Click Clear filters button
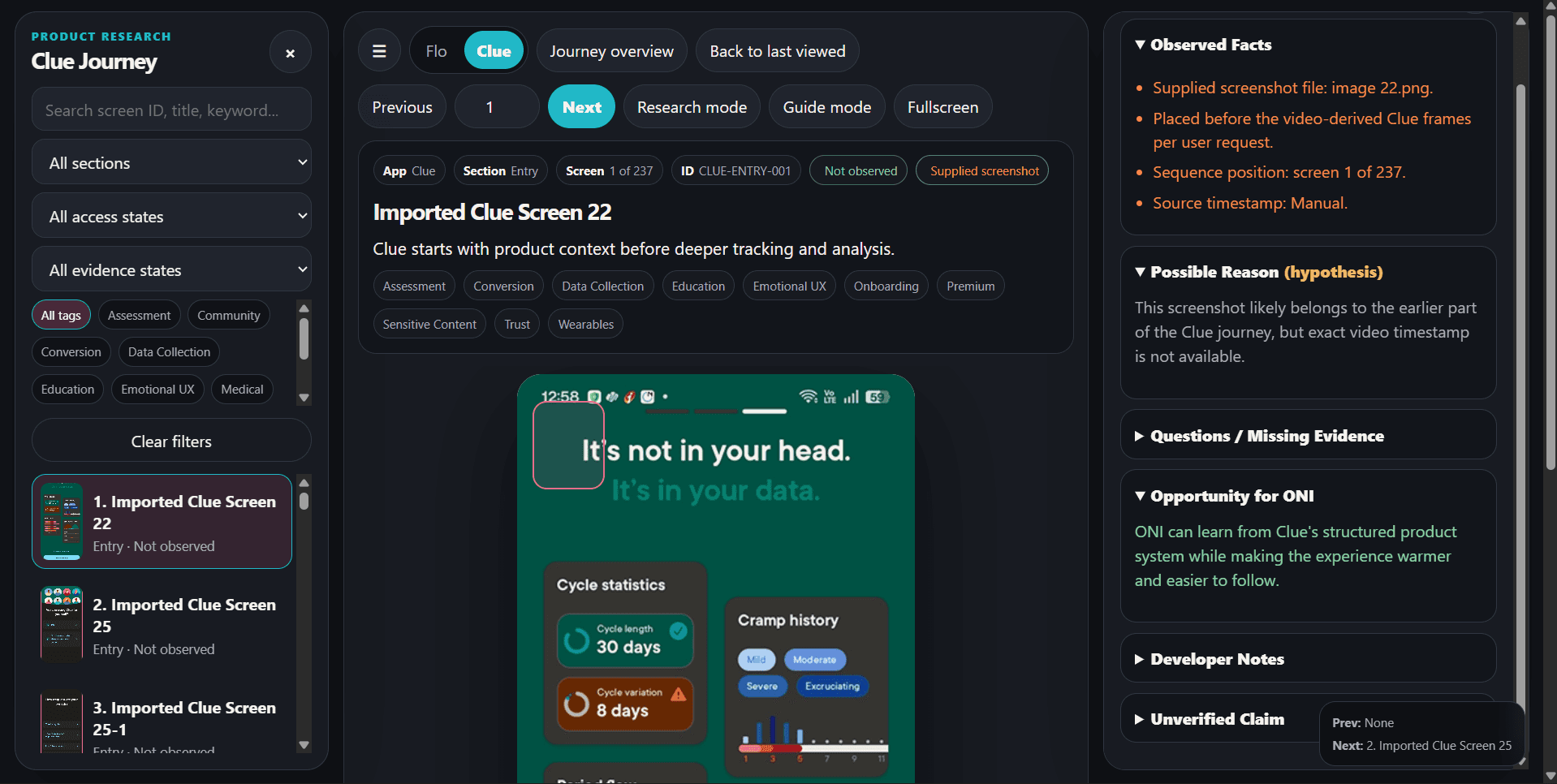 (171, 442)
